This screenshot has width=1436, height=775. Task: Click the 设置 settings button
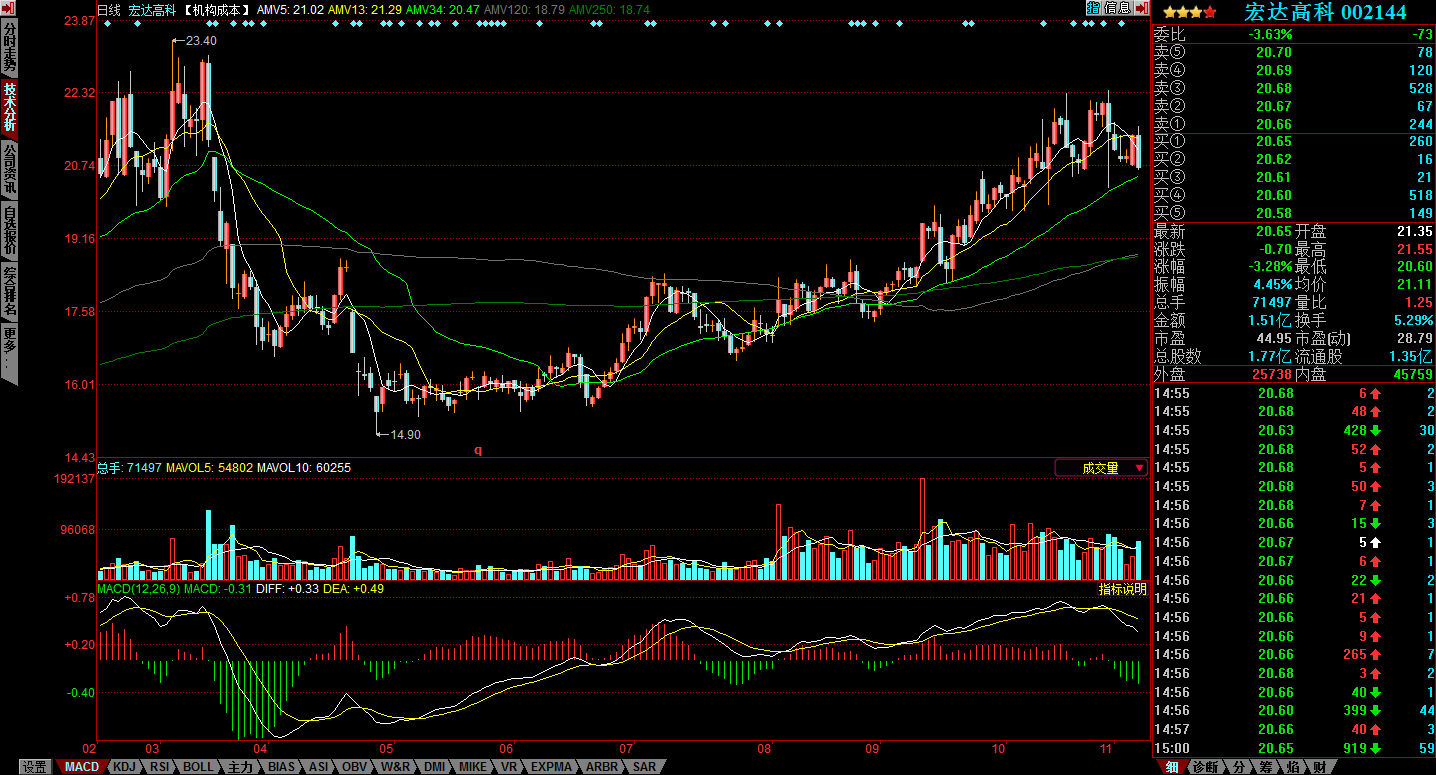pyautogui.click(x=35, y=767)
